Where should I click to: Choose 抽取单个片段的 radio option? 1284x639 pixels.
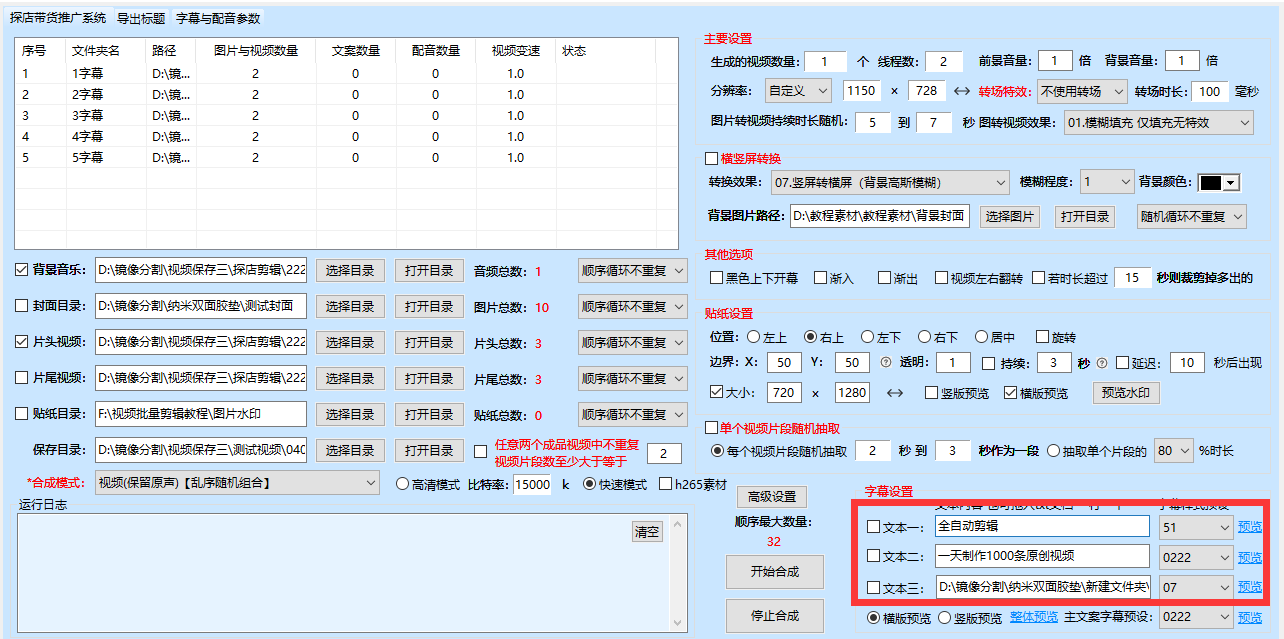[1053, 451]
